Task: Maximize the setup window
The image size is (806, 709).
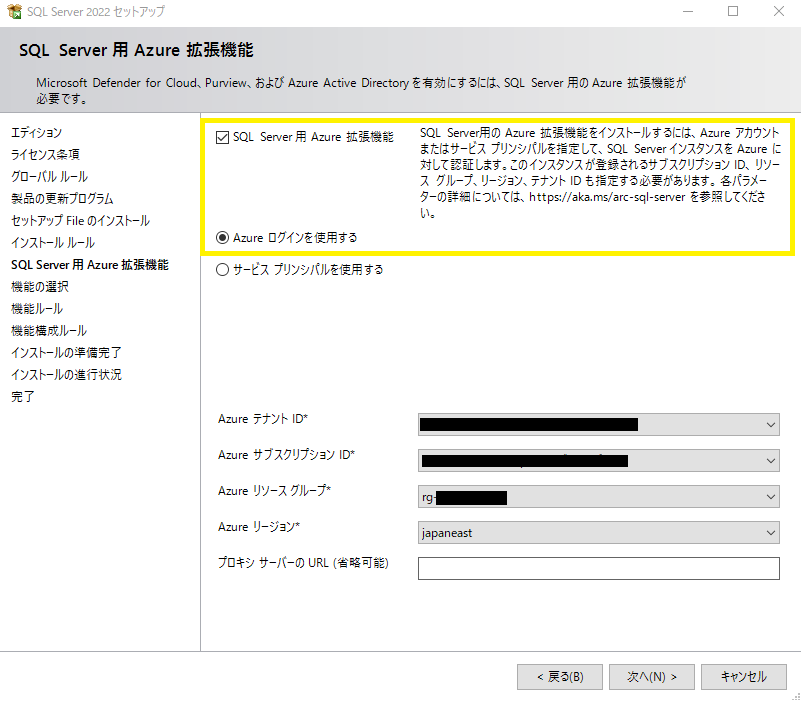Action: click(x=733, y=11)
